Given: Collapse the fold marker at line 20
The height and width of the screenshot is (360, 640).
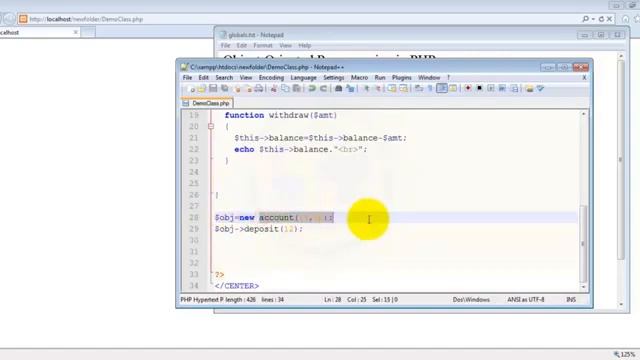Looking at the screenshot, I should (211, 127).
